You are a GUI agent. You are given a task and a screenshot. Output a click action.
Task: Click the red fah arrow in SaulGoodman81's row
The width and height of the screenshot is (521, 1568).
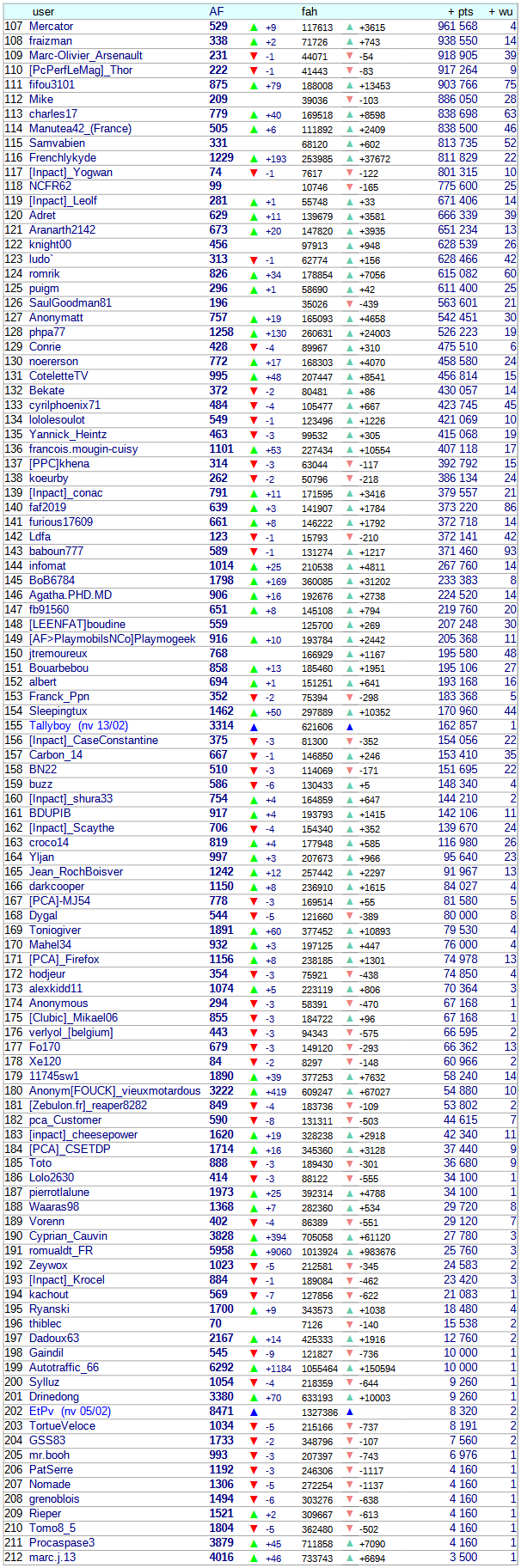coord(349,304)
